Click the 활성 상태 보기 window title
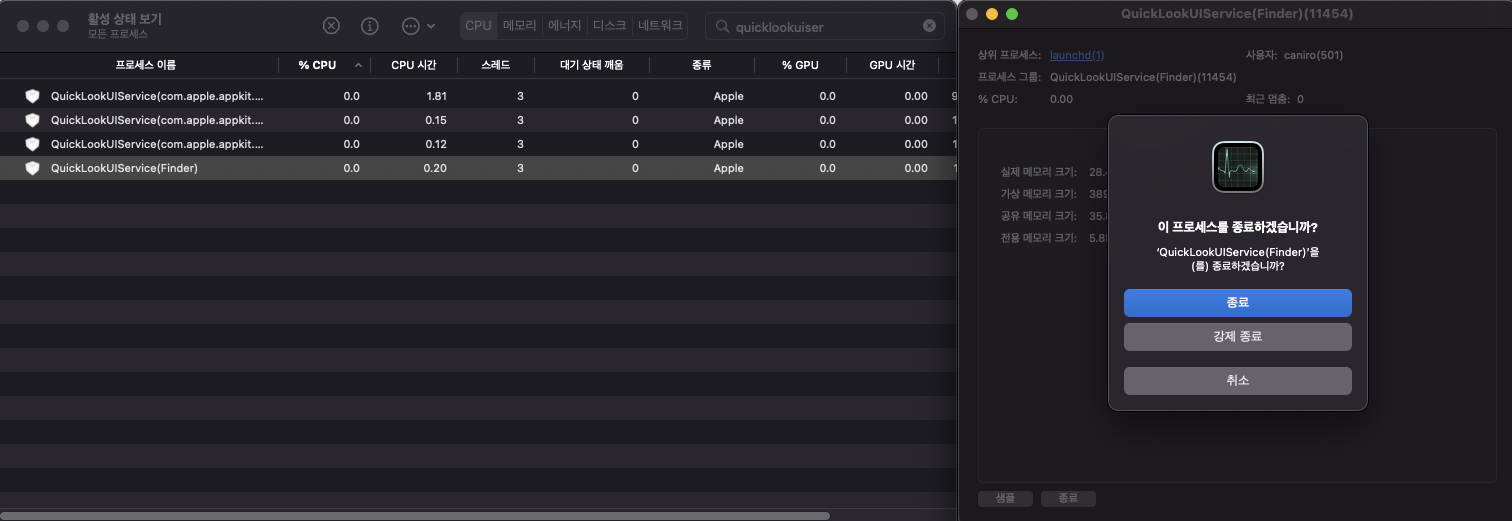1512x521 pixels. [125, 19]
